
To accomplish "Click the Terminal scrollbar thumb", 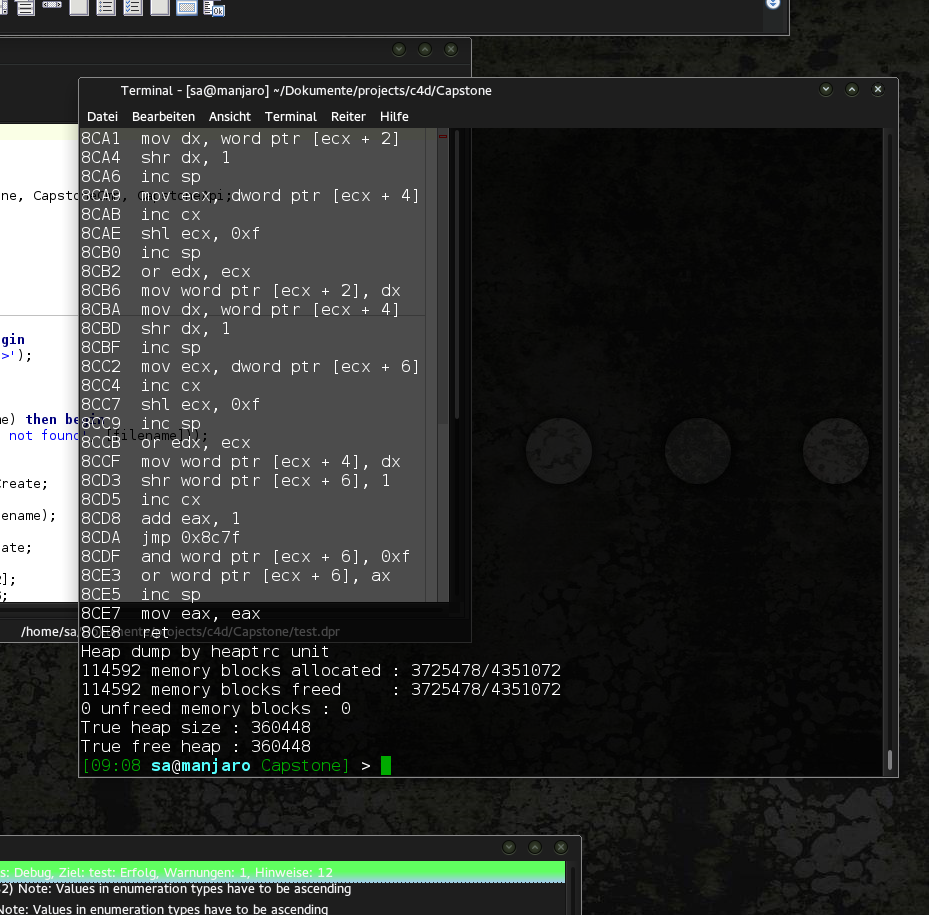I will pyautogui.click(x=890, y=760).
